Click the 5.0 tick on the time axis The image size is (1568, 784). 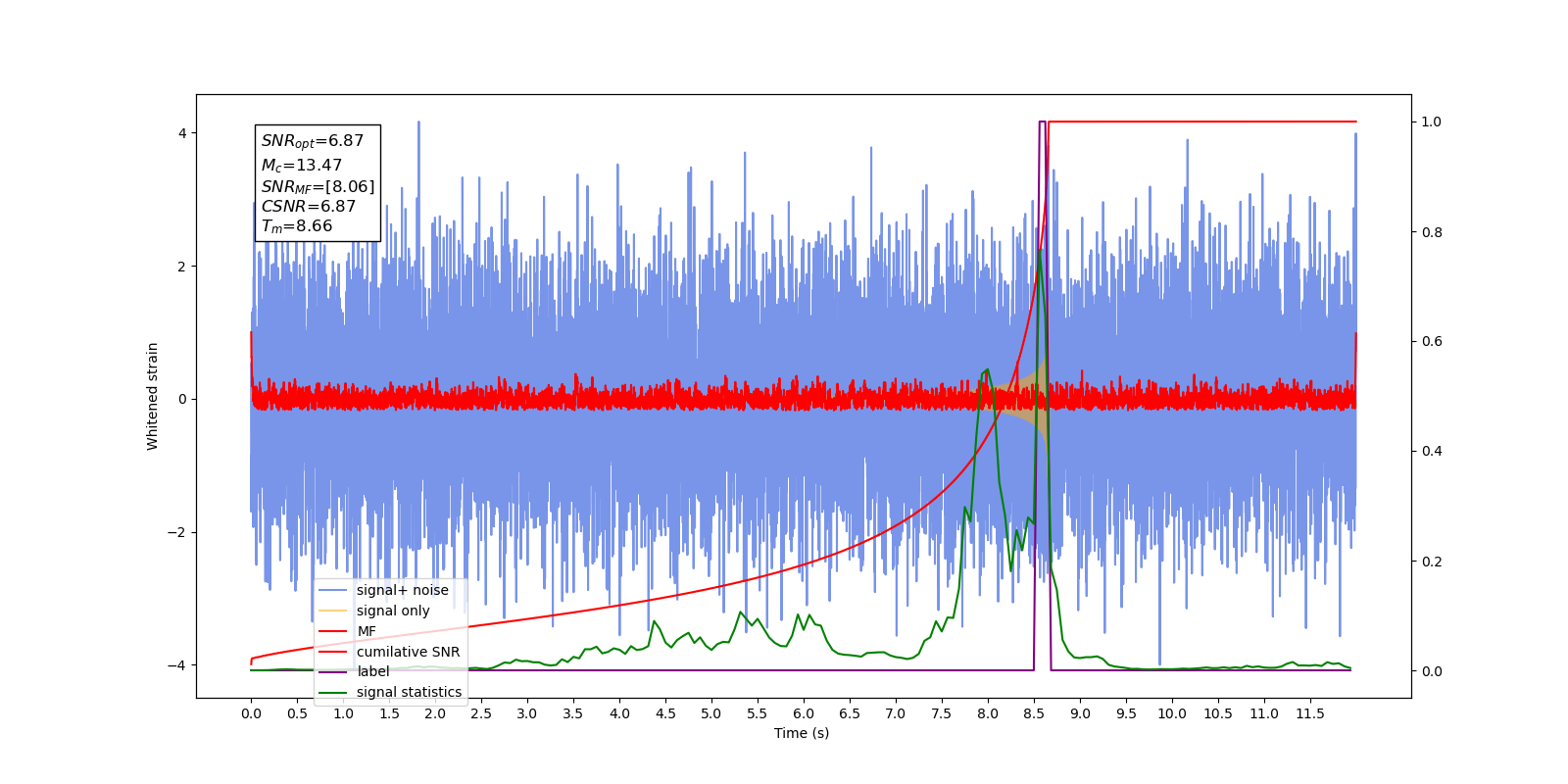coord(711,713)
